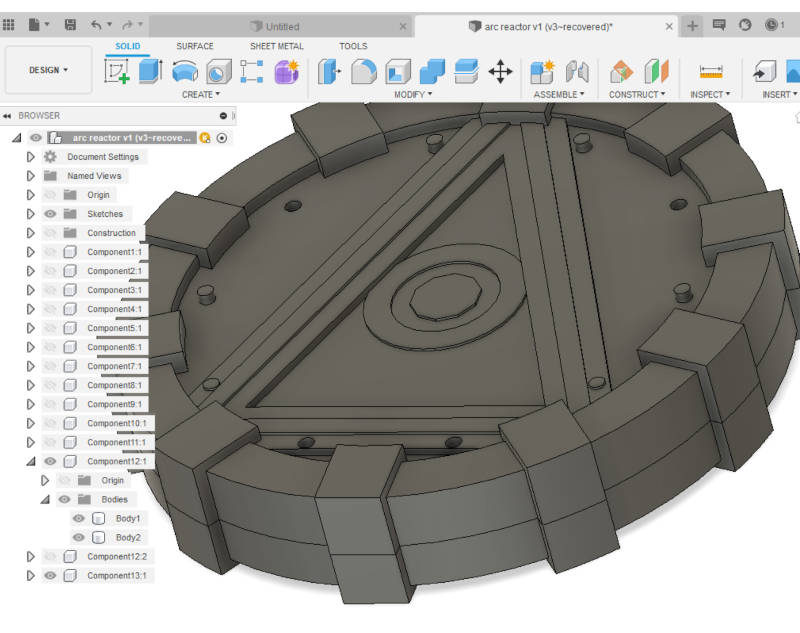Select the New Component tool
Screen dimensions: 800x633
point(542,71)
